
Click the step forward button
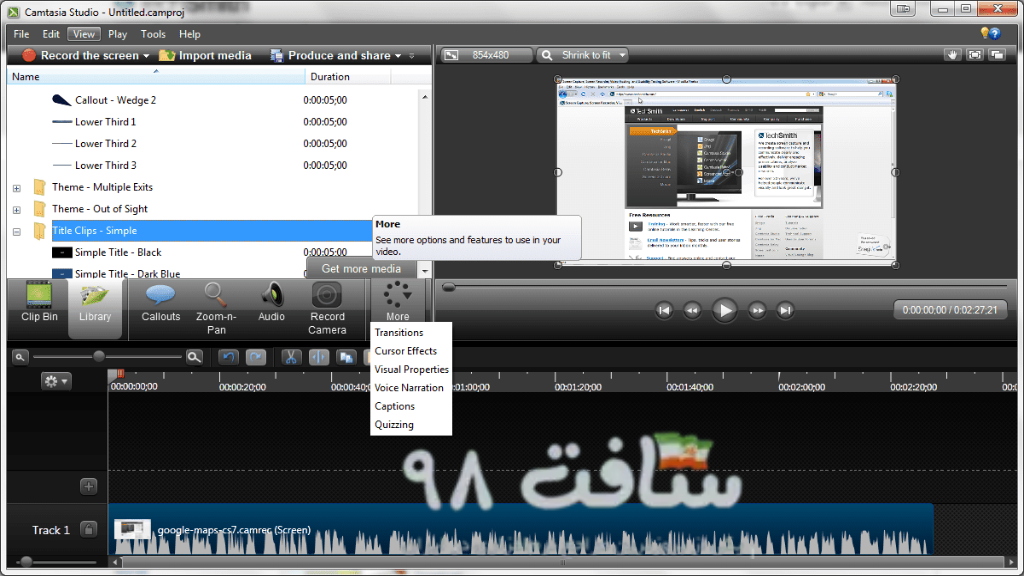(757, 310)
